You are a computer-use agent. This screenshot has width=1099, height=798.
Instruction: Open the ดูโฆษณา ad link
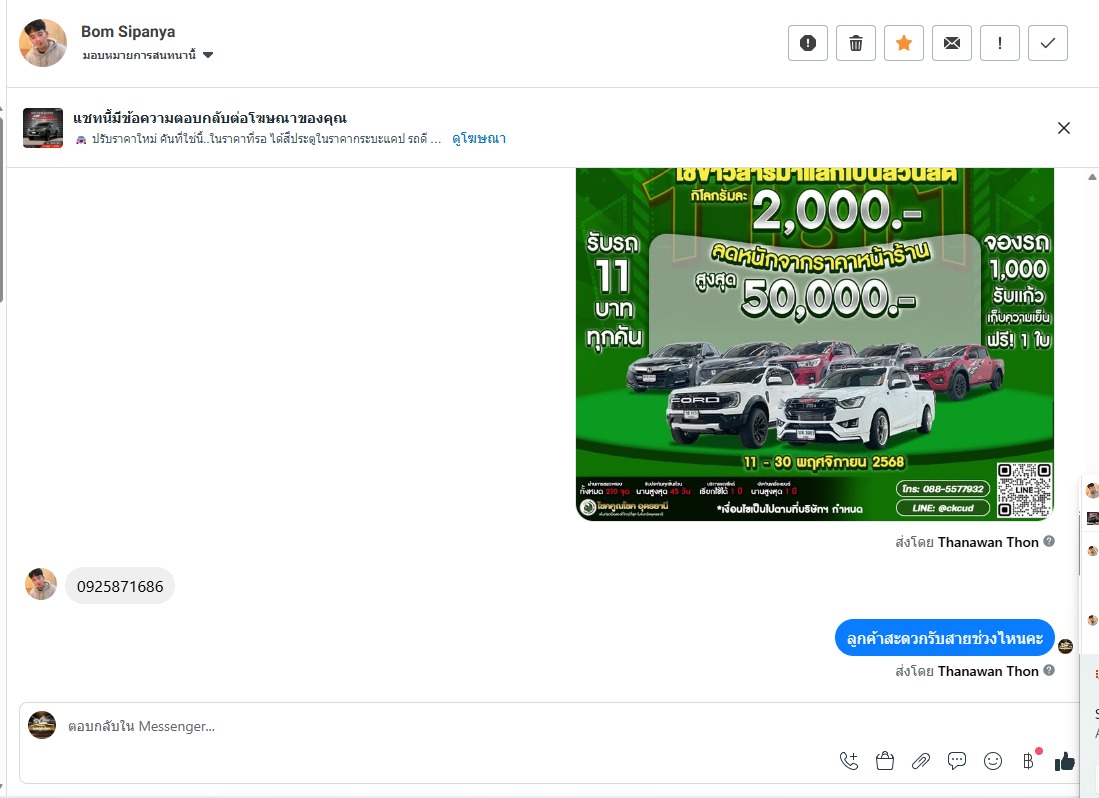click(x=479, y=138)
